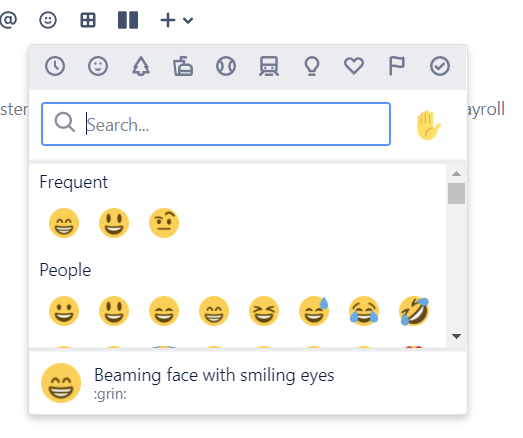Open skin tone selector raised hand
This screenshot has width=523, height=438.
428,125
